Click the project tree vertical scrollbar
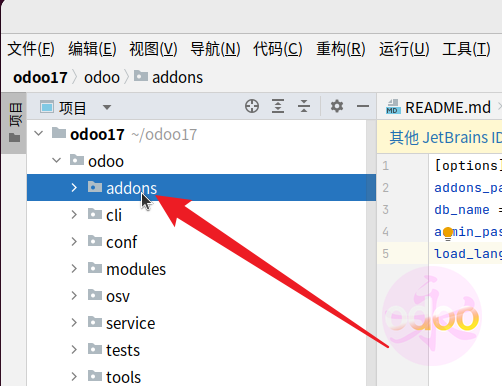Viewport: 502px width, 386px height. pyautogui.click(x=371, y=253)
